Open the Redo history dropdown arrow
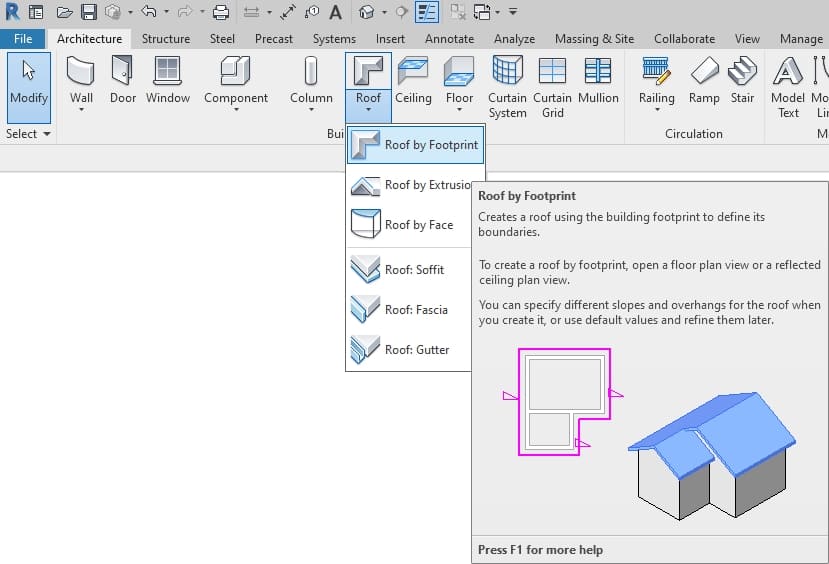Screen dimensions: 829x564 tap(202, 12)
